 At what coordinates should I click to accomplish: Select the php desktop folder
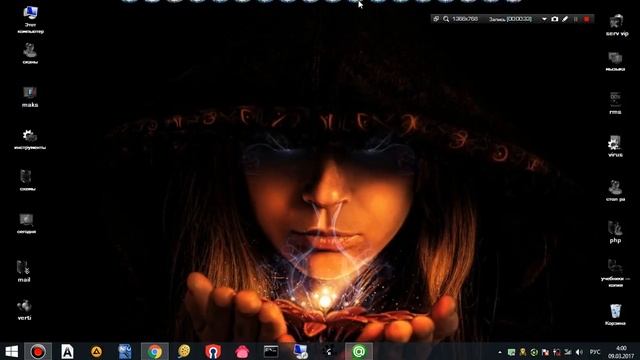point(615,232)
